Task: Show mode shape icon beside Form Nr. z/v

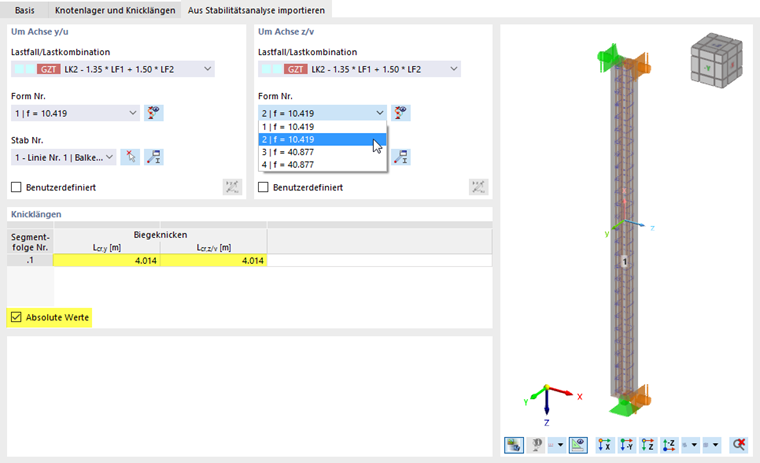Action: (x=401, y=113)
